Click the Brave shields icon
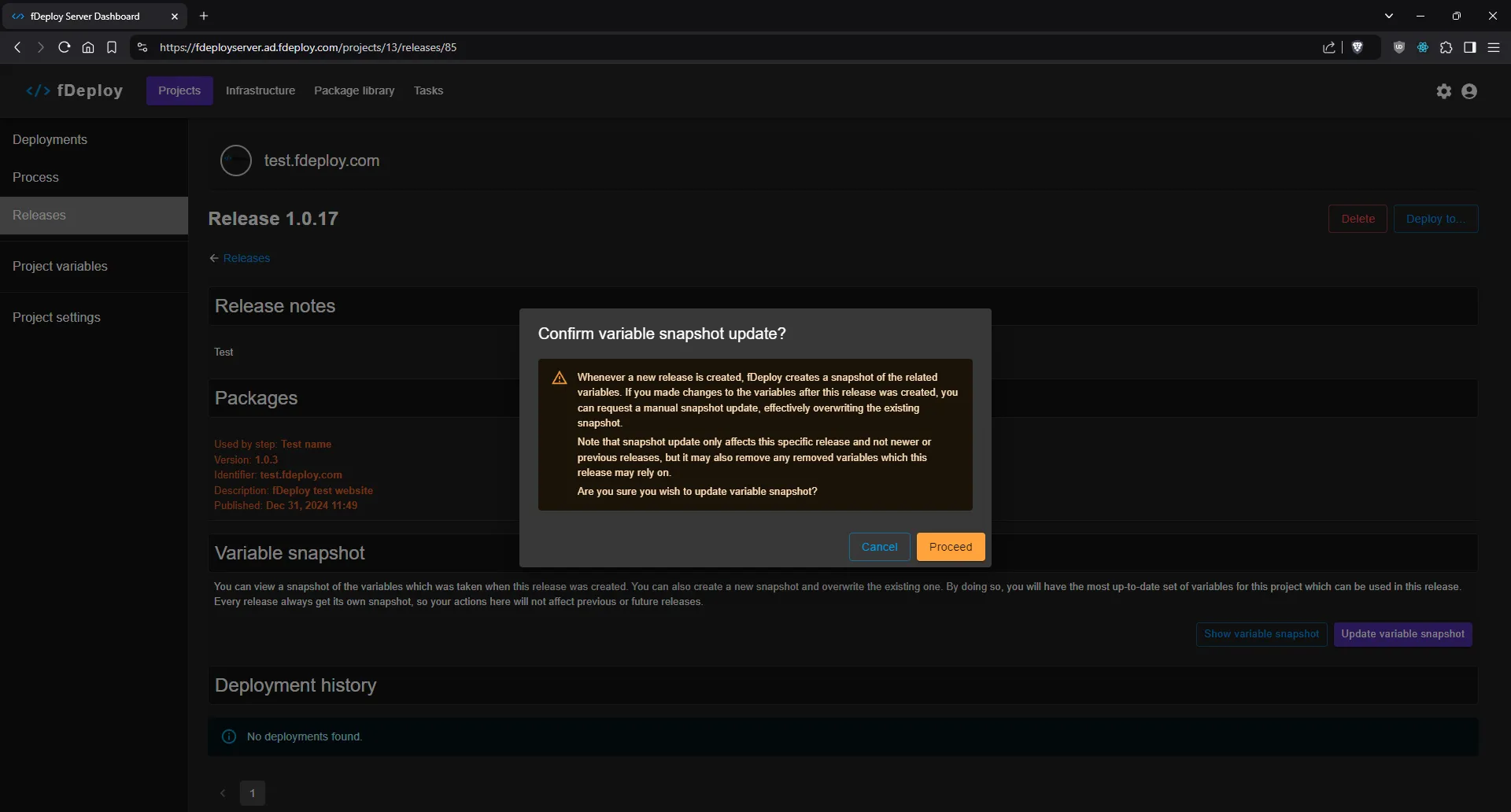Viewport: 1511px width, 812px height. [1357, 47]
